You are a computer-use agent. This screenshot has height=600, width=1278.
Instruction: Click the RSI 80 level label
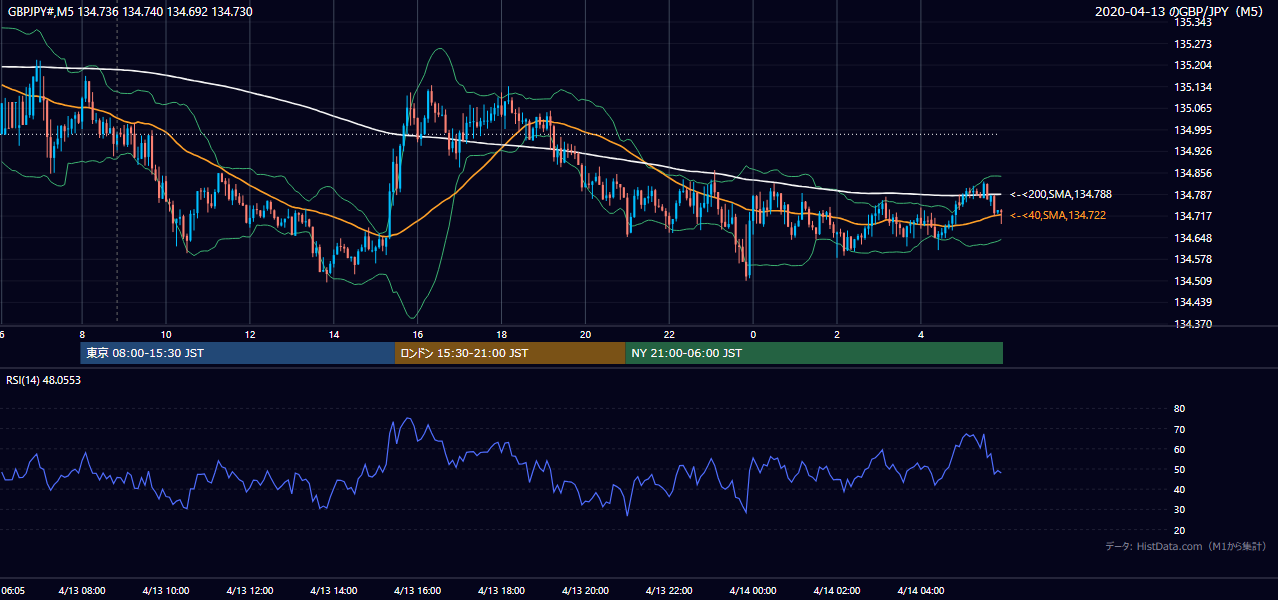1179,409
